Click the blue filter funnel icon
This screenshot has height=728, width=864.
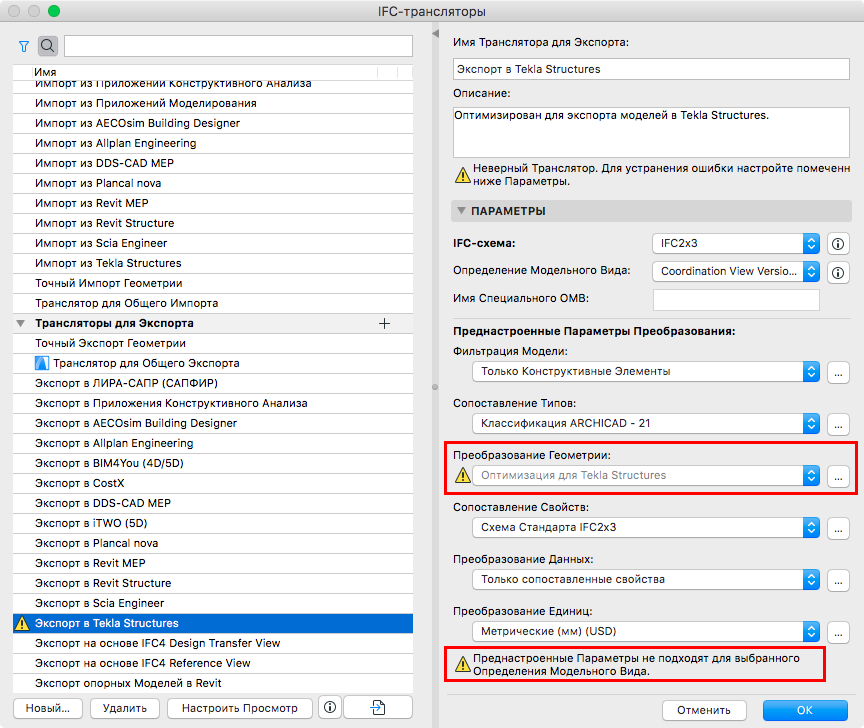click(x=23, y=45)
